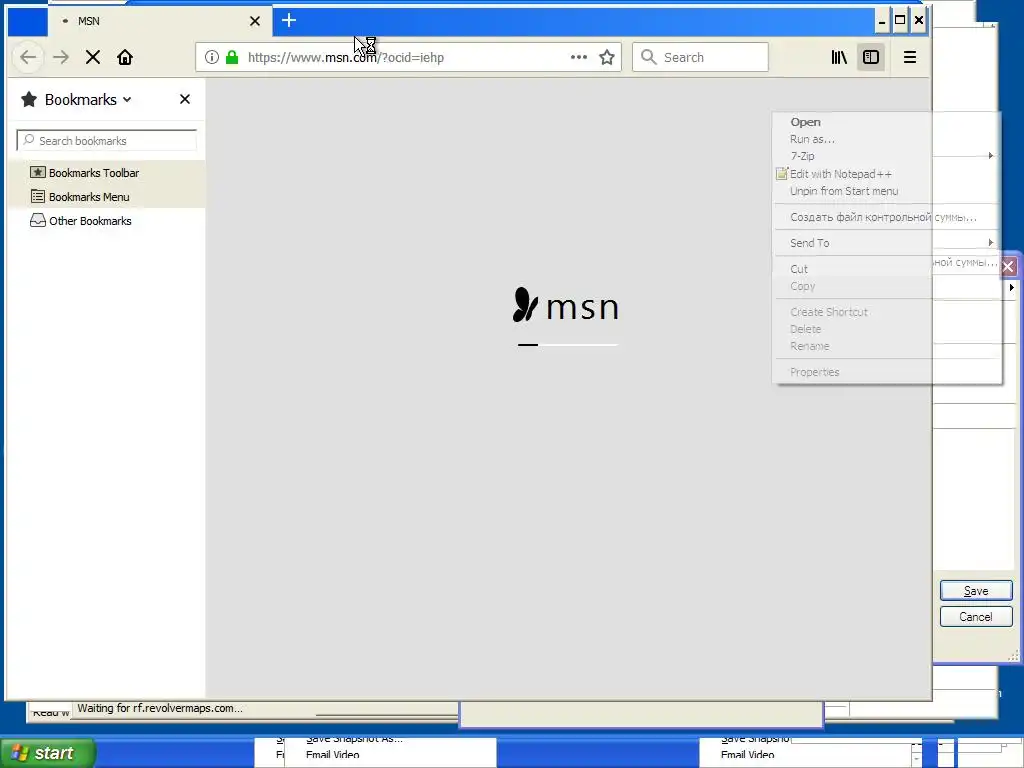
Task: Click the Save button in background dialog
Action: [976, 590]
